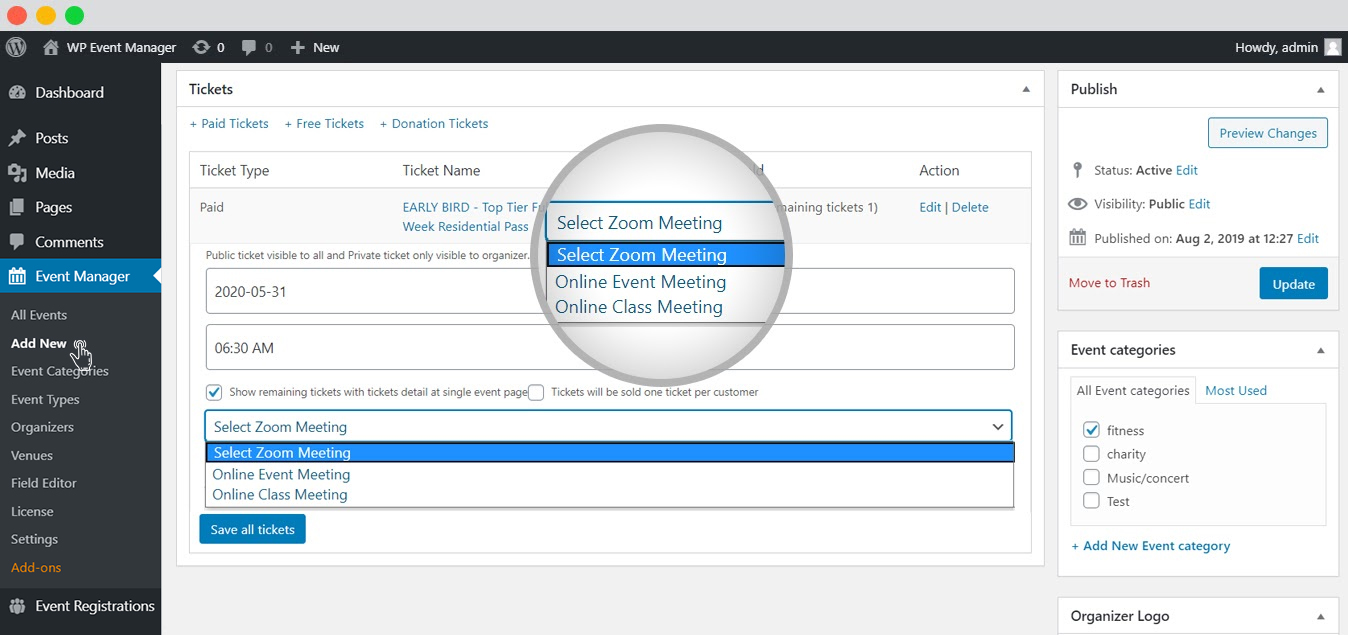The image size is (1348, 635).
Task: Click the visibility eye icon in Publish
Action: (x=1077, y=204)
